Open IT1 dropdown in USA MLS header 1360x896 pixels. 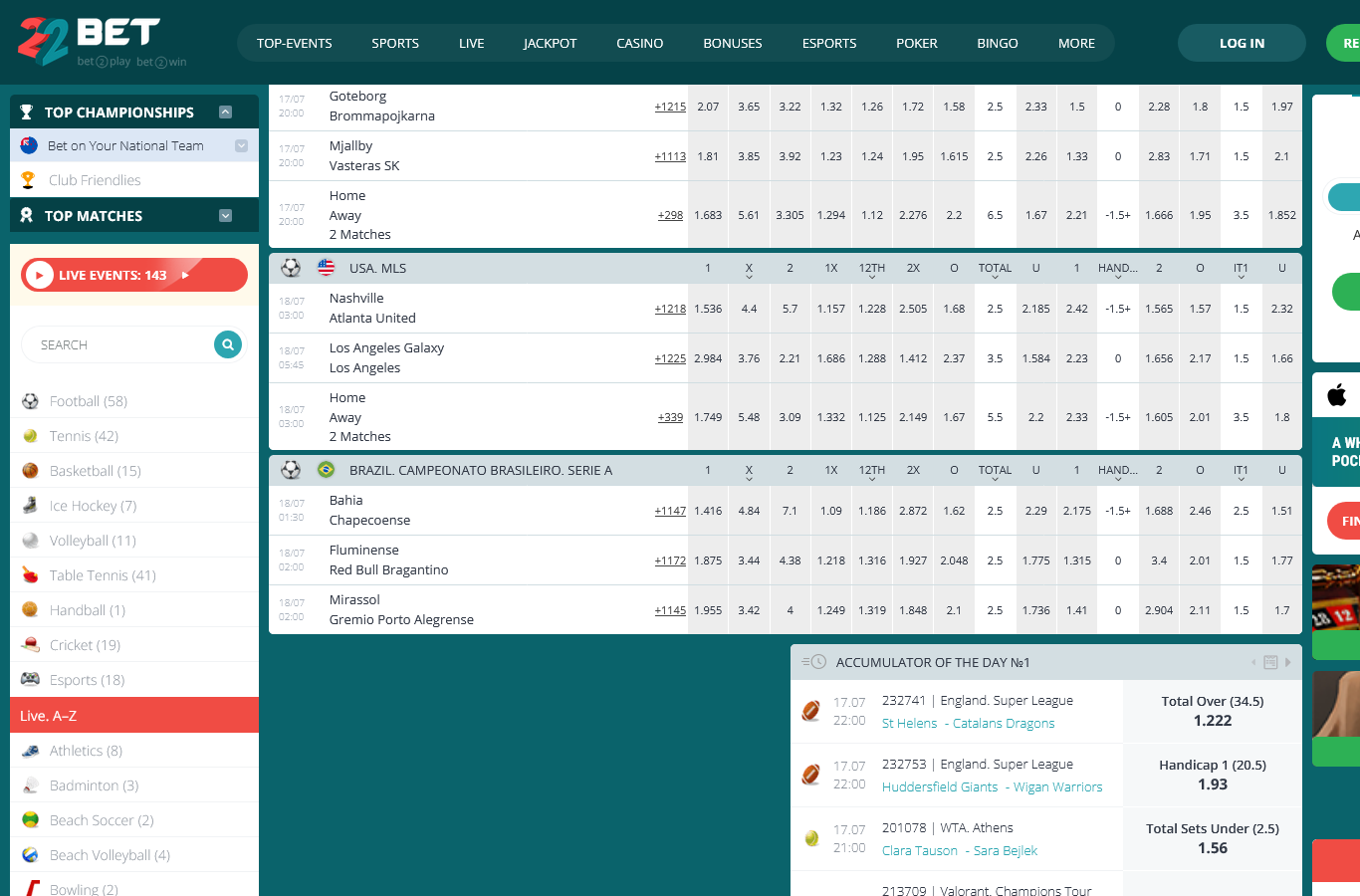[x=1241, y=269]
